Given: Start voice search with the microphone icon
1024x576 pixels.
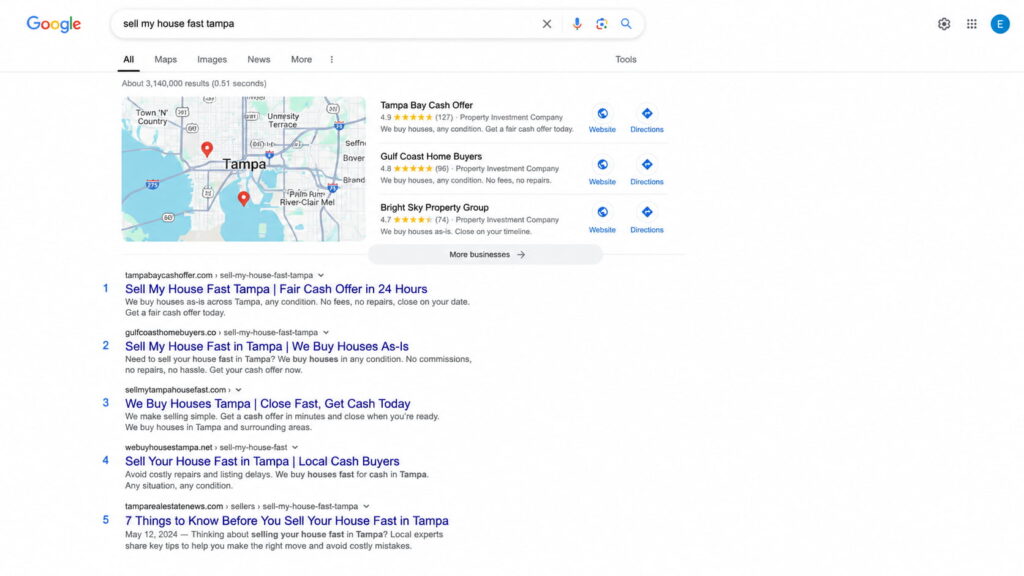Looking at the screenshot, I should coord(577,24).
